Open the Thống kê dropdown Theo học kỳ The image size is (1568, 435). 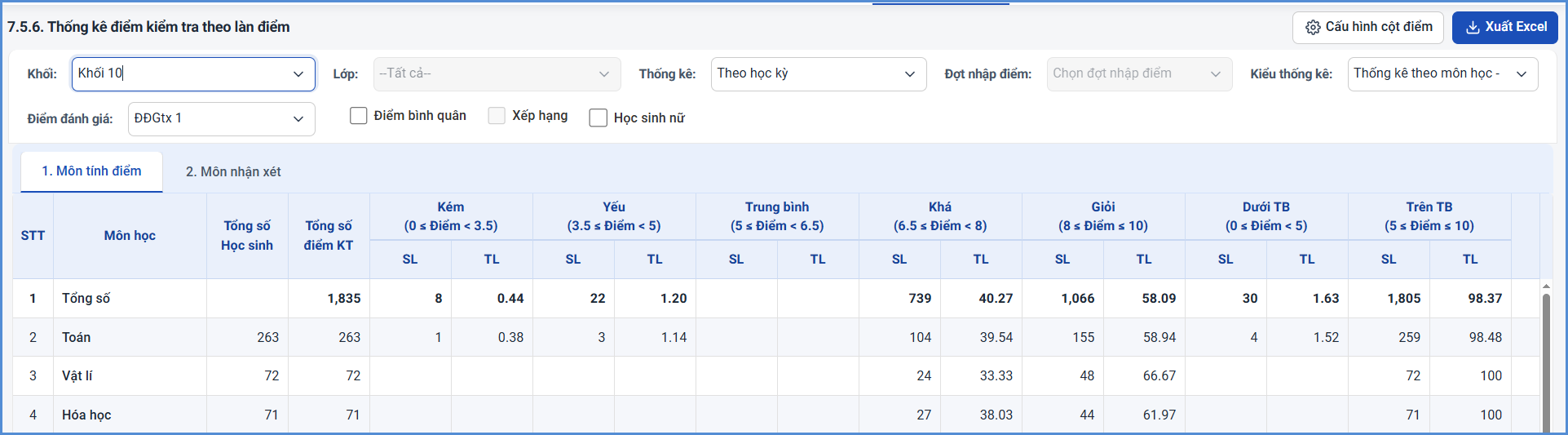coord(819,73)
